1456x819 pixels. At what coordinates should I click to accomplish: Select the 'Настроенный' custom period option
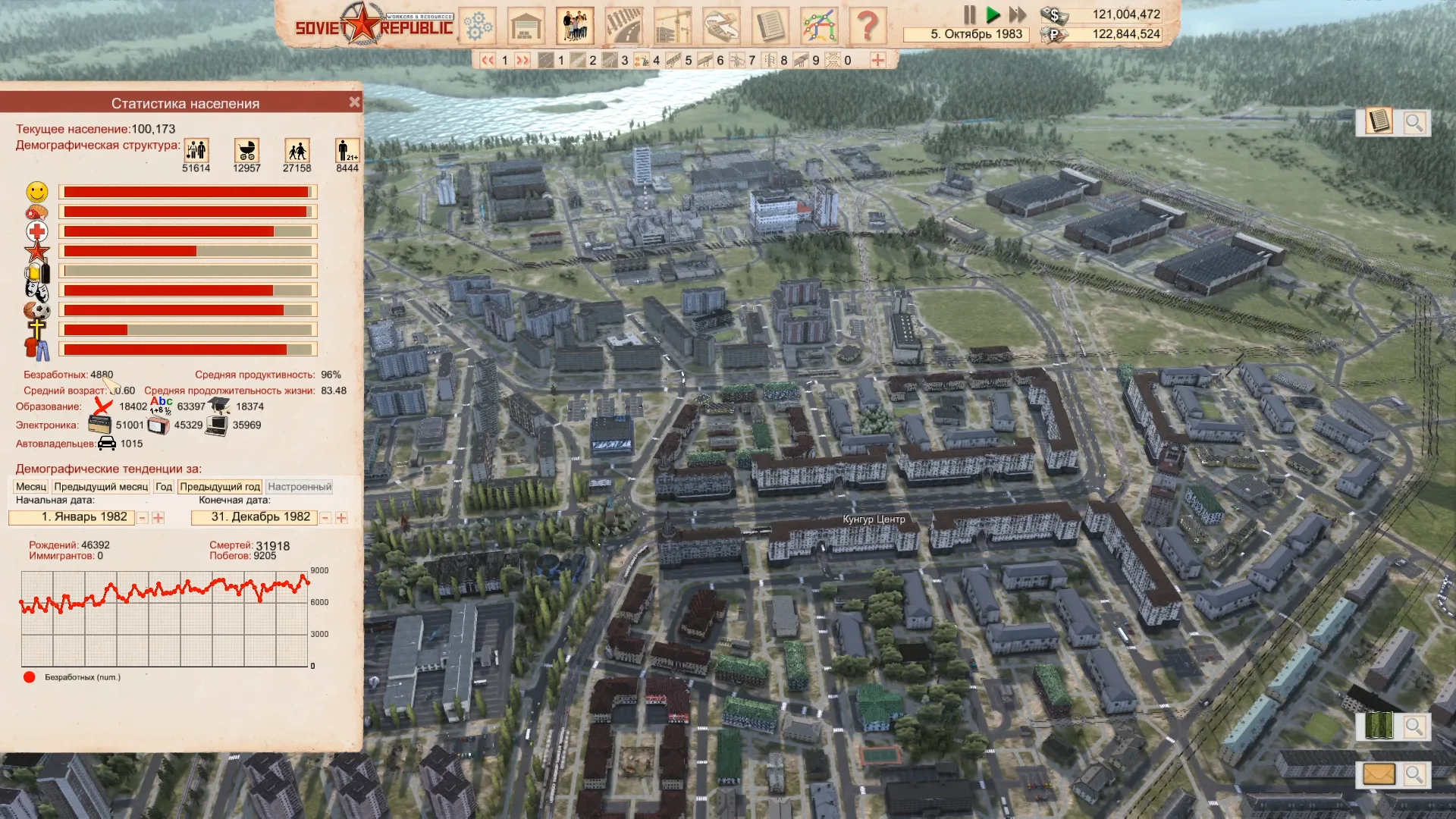click(300, 487)
